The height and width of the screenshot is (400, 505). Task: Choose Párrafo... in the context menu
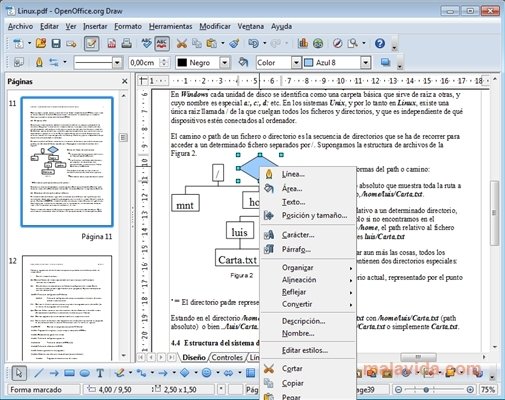(x=308, y=249)
